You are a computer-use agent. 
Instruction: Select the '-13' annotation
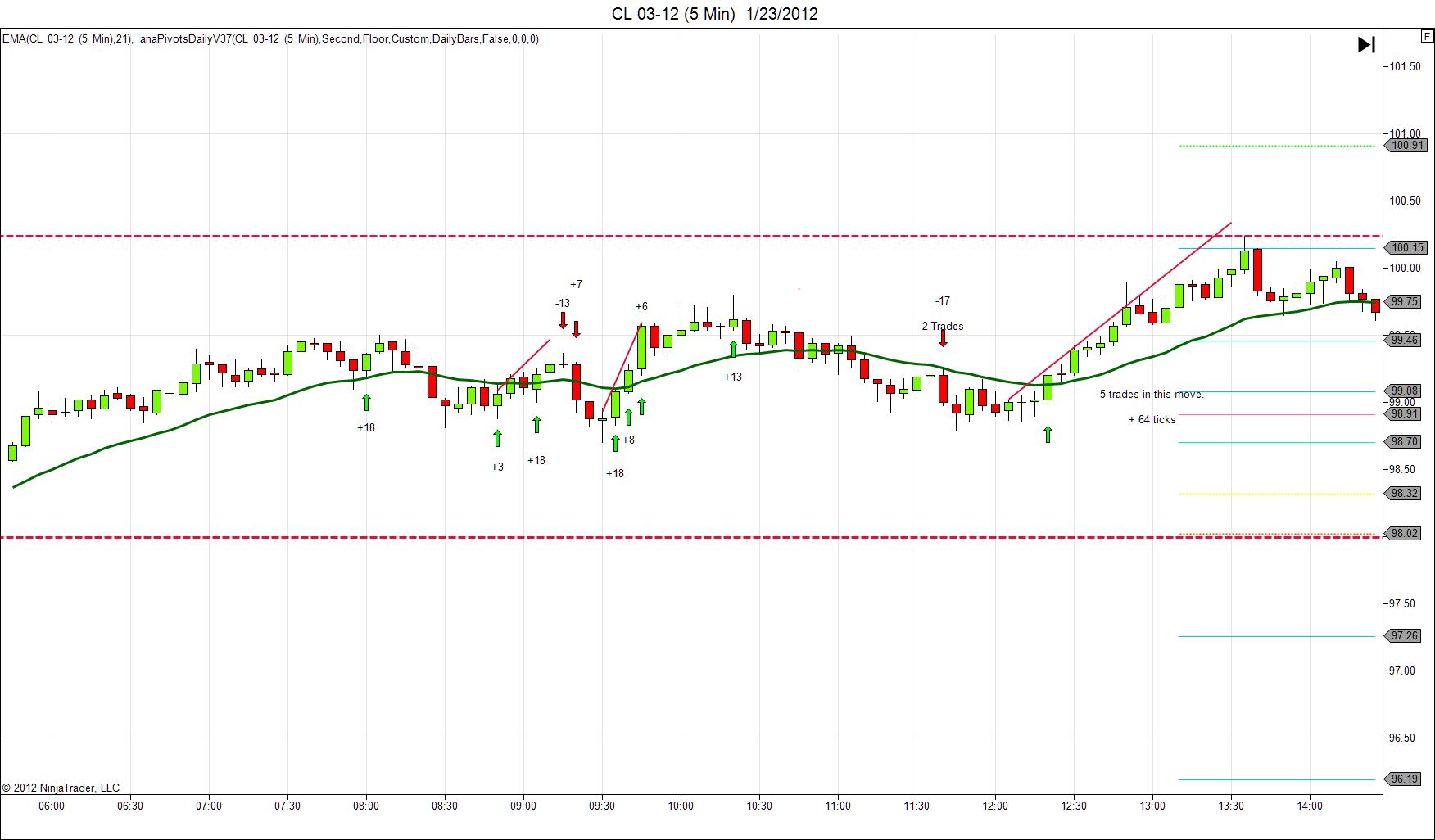click(562, 304)
